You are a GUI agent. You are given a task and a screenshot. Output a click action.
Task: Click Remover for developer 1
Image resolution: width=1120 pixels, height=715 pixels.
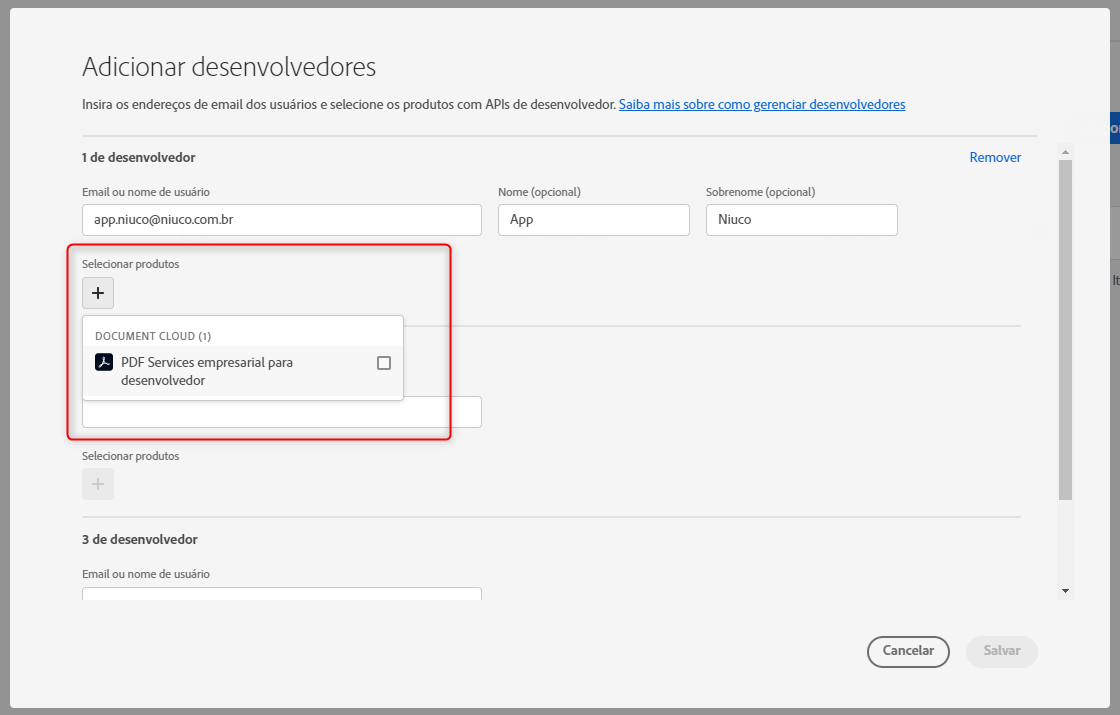pyautogui.click(x=995, y=157)
